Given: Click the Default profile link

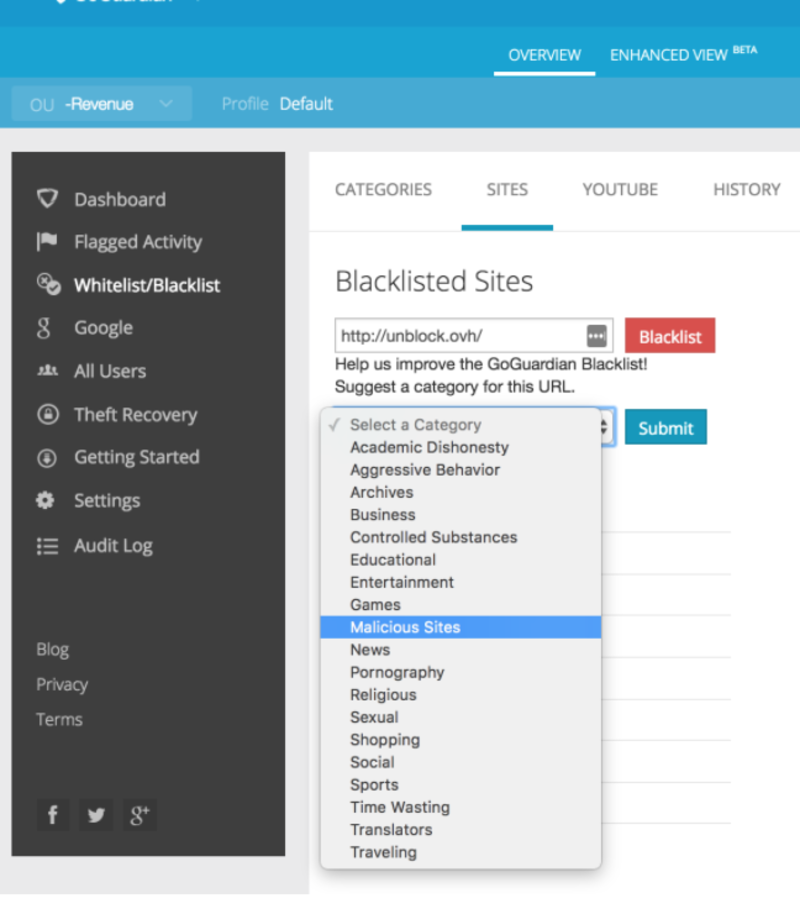Looking at the screenshot, I should pyautogui.click(x=306, y=104).
